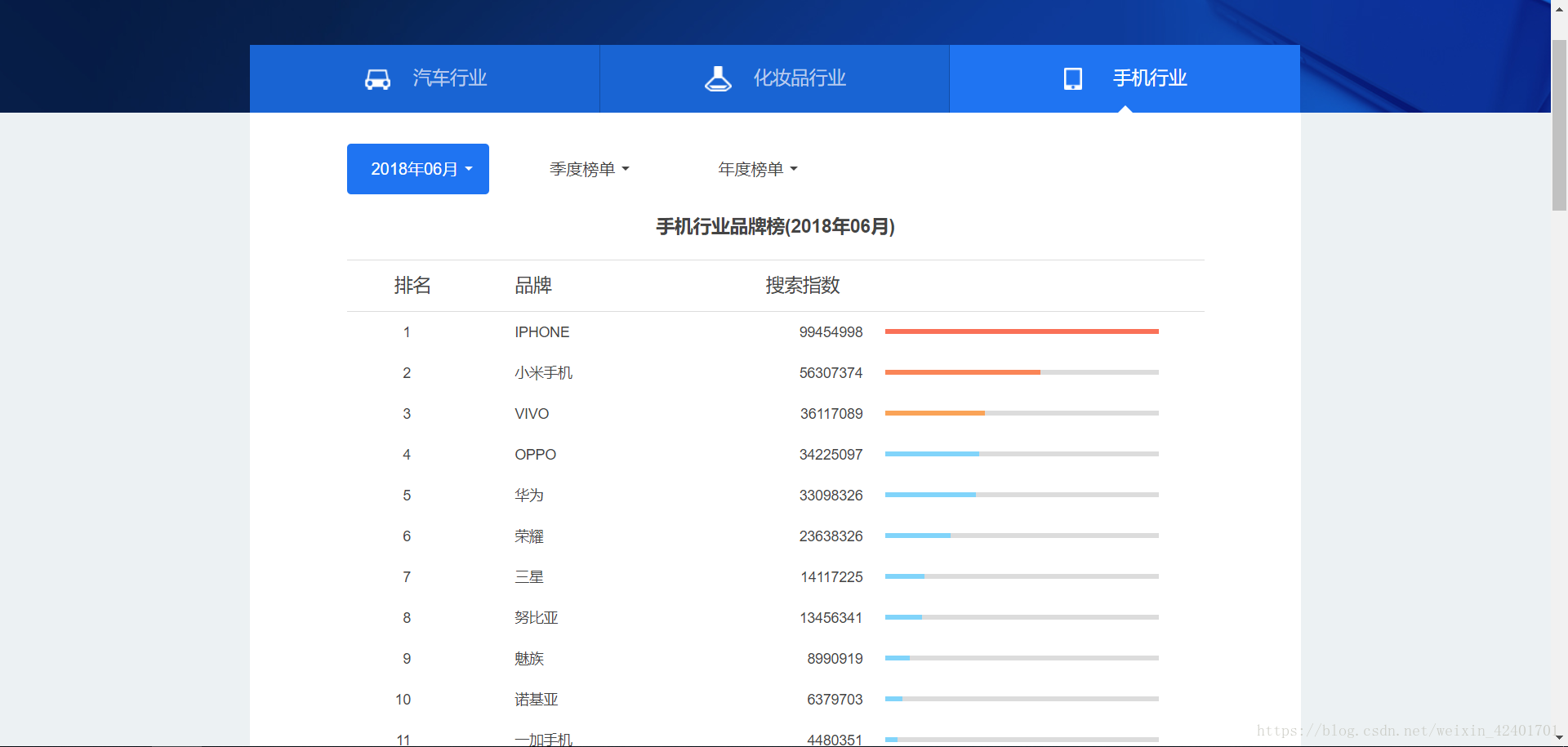The height and width of the screenshot is (747, 1568).
Task: Click the 品牌 column header
Action: (533, 285)
